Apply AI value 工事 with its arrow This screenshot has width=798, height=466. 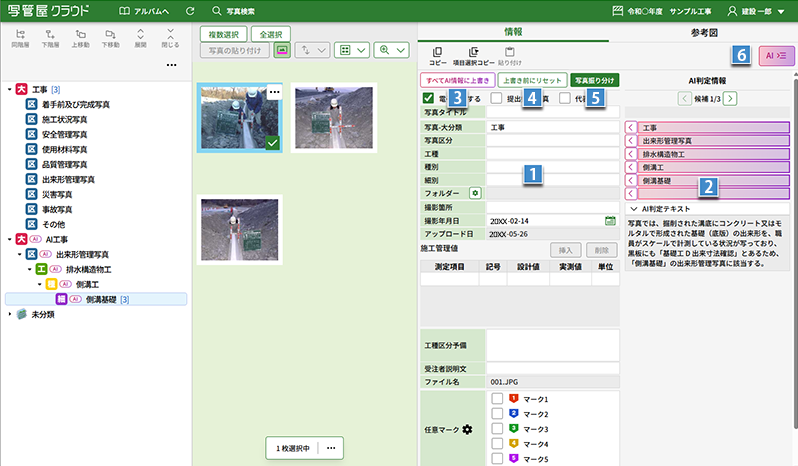pos(631,127)
